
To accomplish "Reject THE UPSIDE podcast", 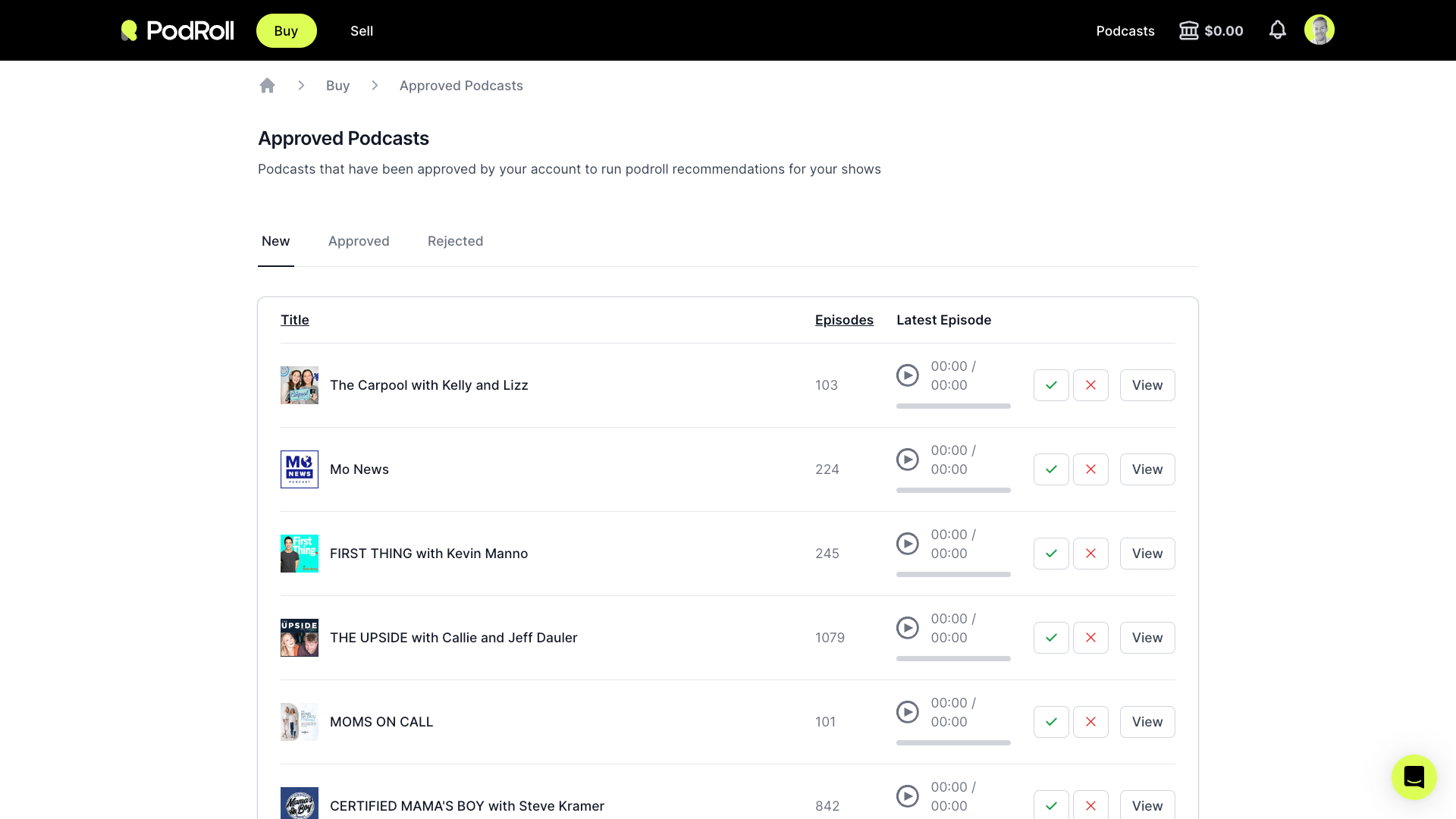I will click(1090, 638).
